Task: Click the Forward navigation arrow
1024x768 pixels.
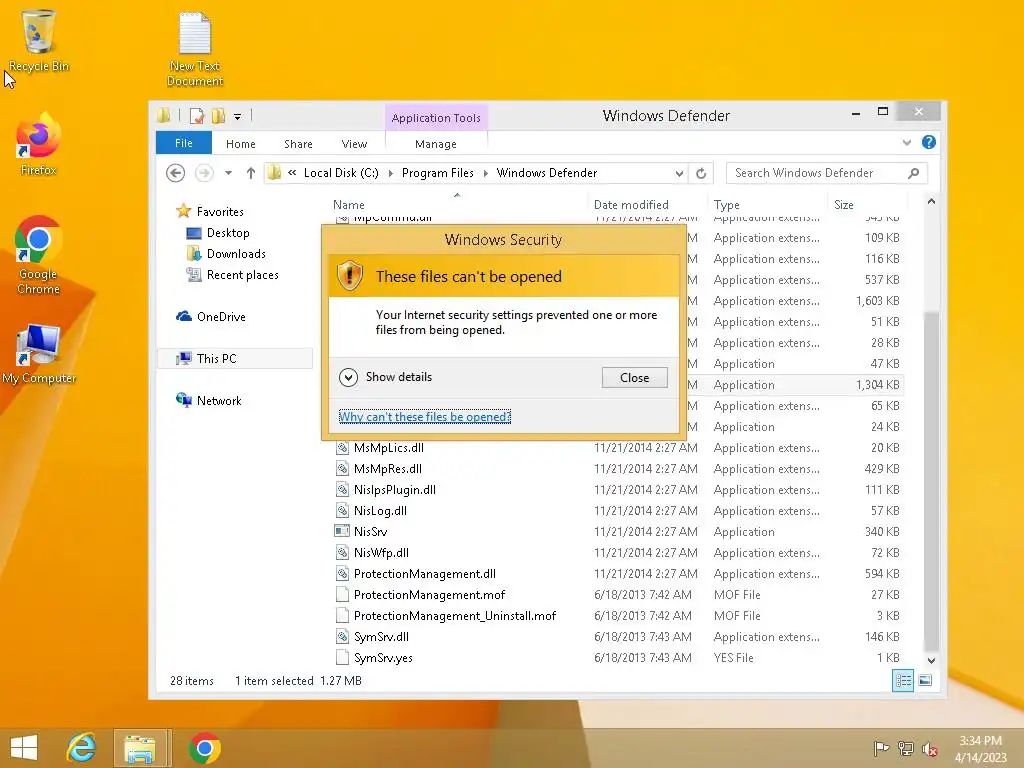Action: (x=204, y=173)
